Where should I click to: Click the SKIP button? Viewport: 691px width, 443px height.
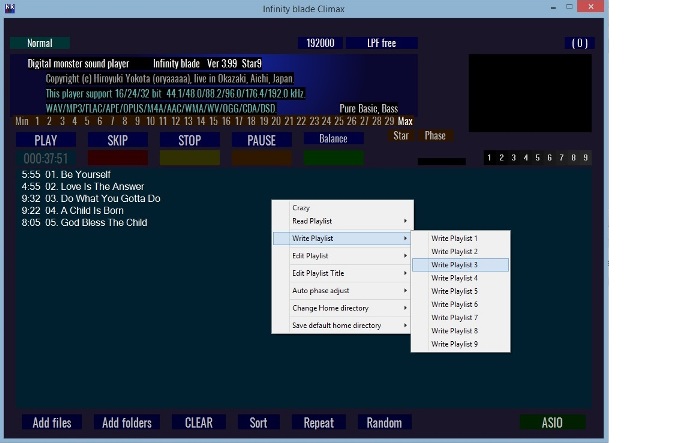coord(118,140)
